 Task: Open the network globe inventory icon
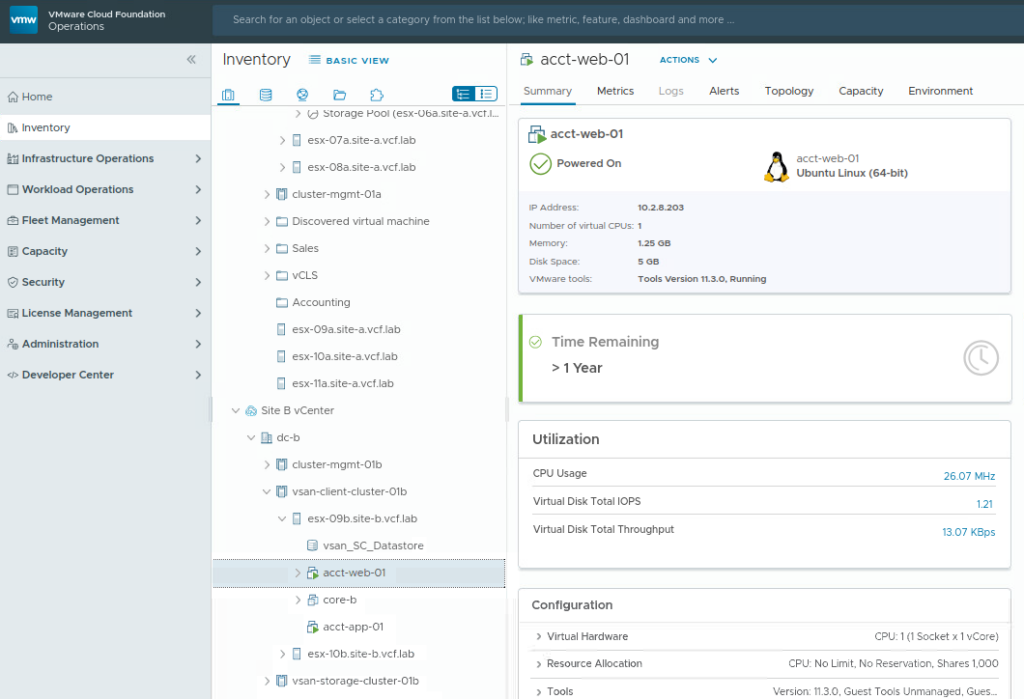click(302, 95)
